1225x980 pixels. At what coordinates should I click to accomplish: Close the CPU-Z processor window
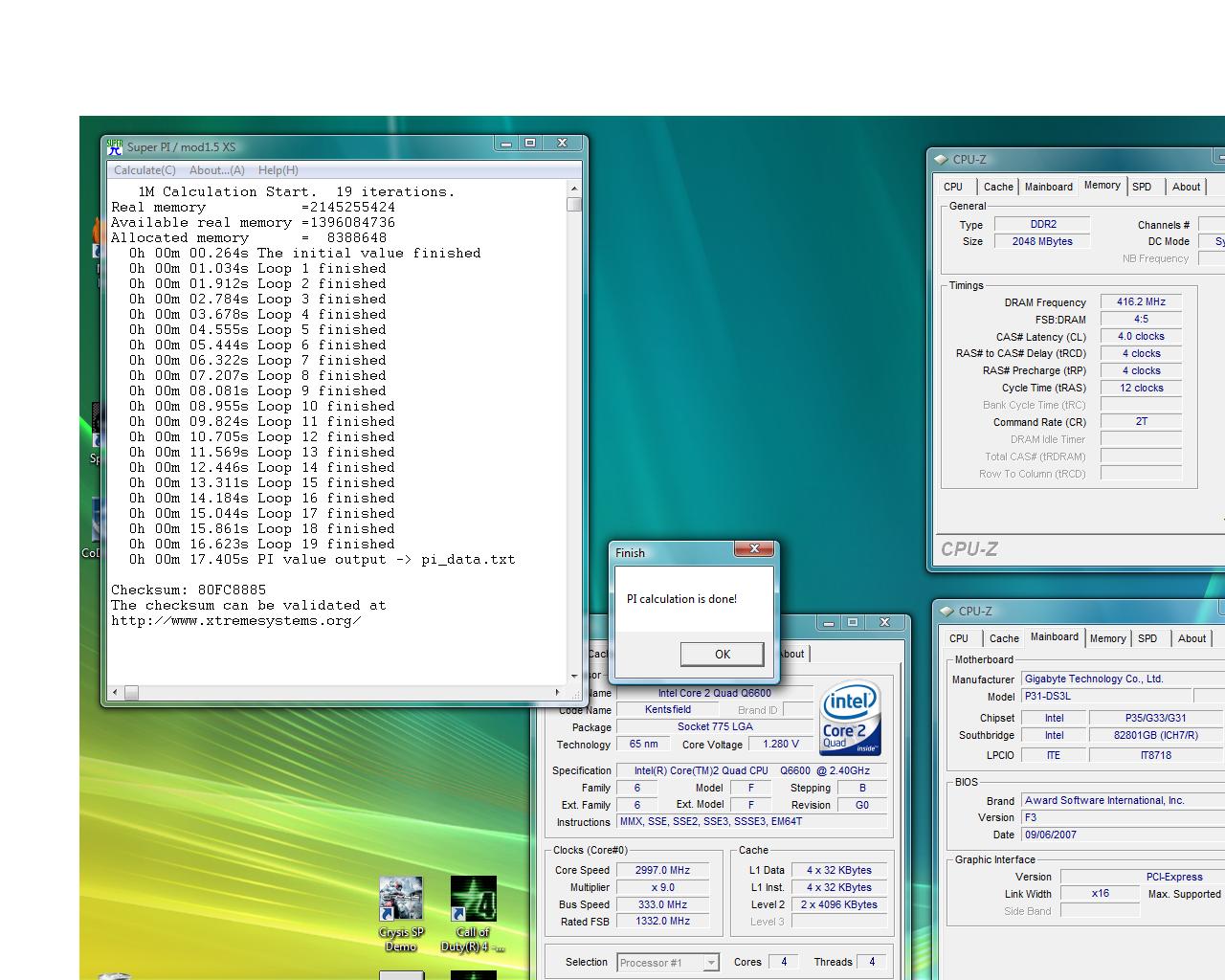(x=885, y=623)
